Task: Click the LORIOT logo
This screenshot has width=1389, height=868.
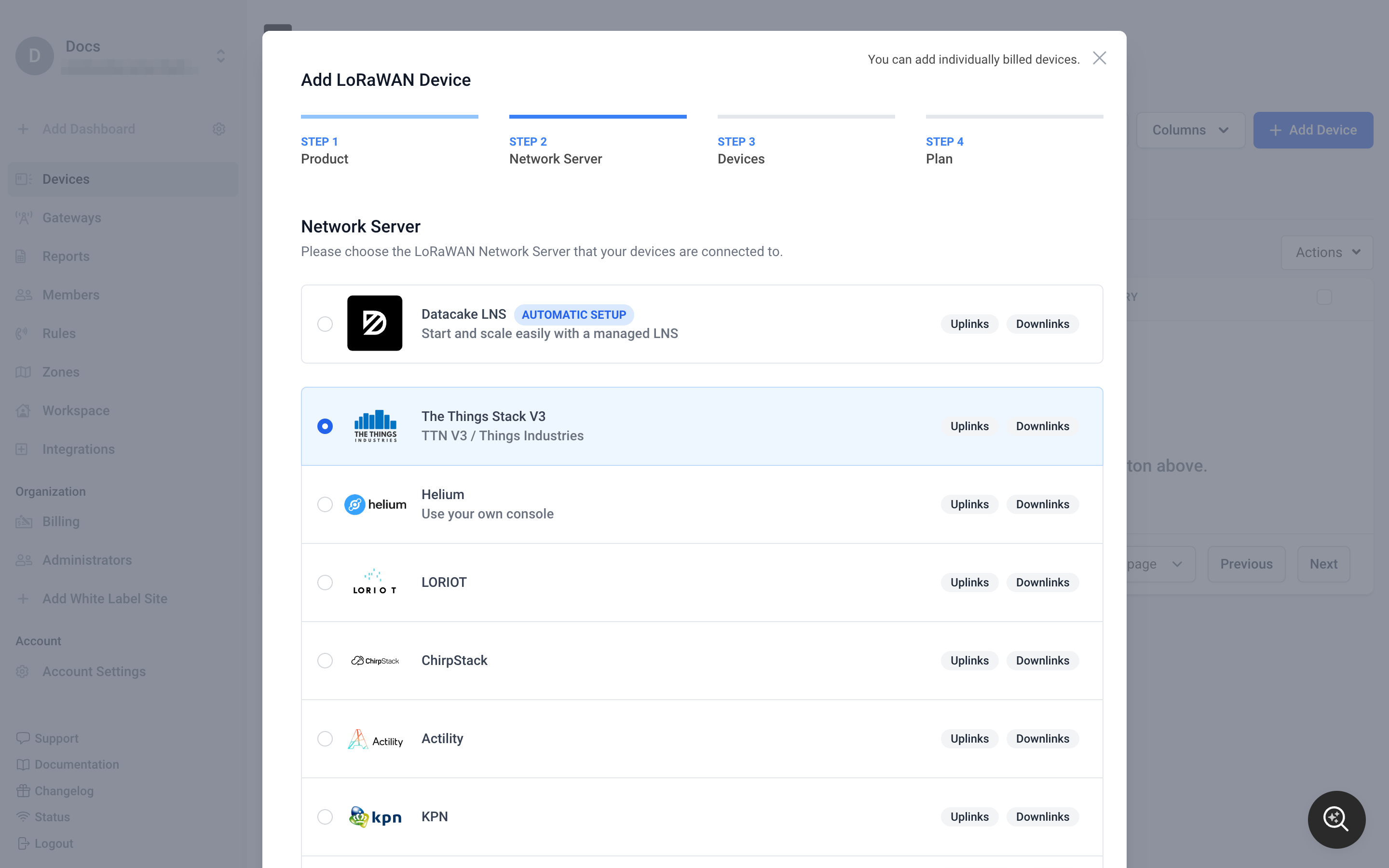Action: pos(375,582)
